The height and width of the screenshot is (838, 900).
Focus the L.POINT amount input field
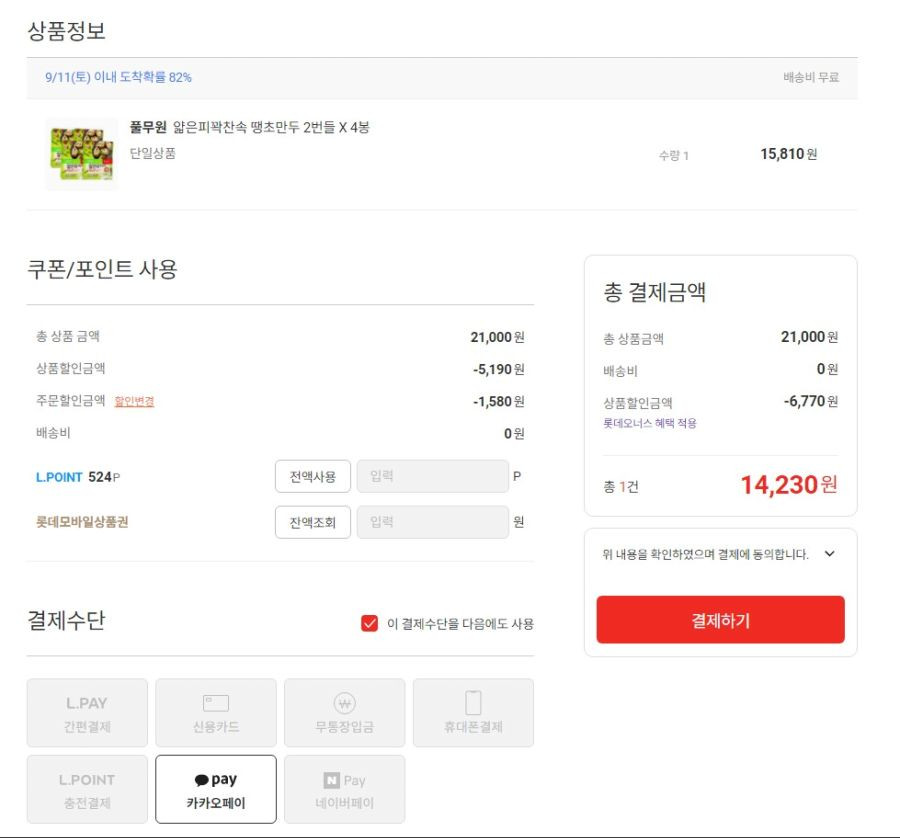433,476
